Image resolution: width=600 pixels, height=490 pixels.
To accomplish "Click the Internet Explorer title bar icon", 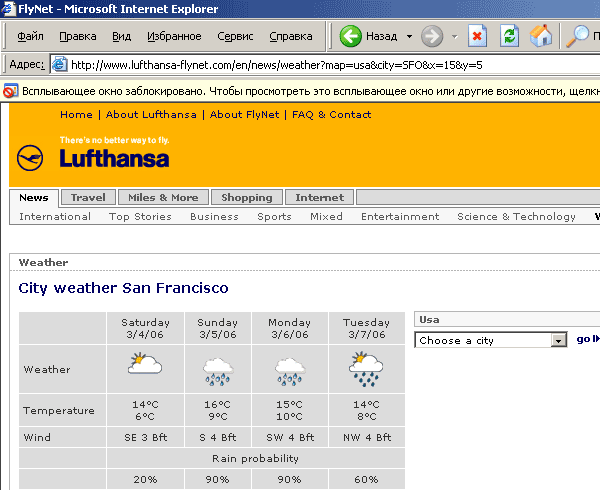I will (8, 8).
